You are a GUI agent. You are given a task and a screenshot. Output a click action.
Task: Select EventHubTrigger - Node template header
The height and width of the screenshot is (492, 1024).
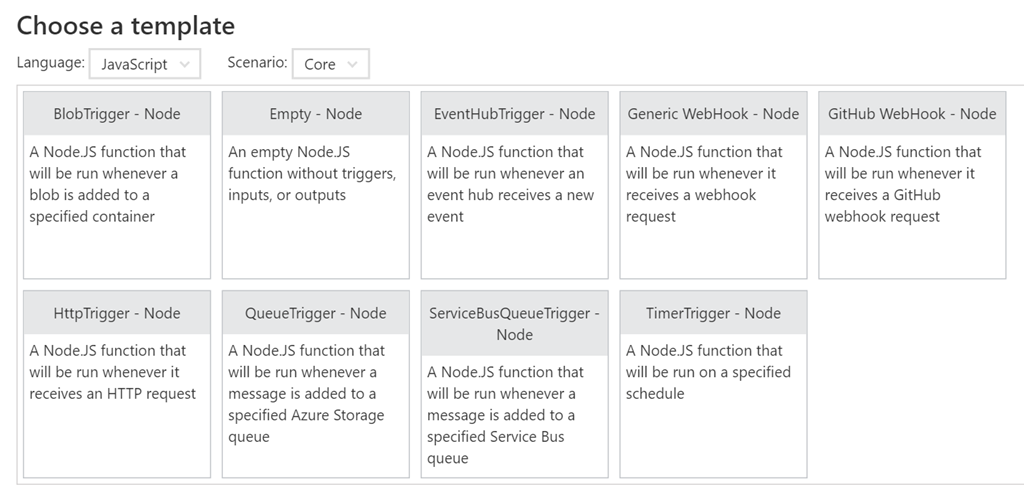[514, 114]
